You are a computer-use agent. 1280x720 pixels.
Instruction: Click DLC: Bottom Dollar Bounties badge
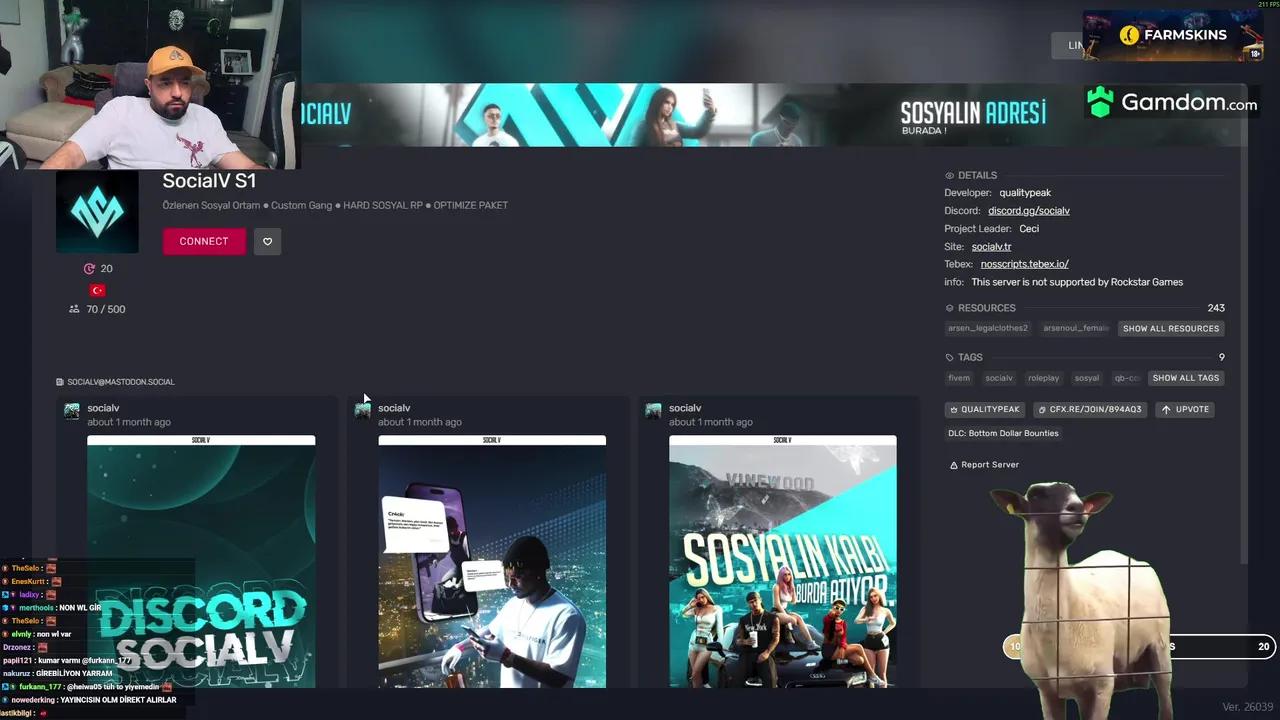tap(1003, 433)
